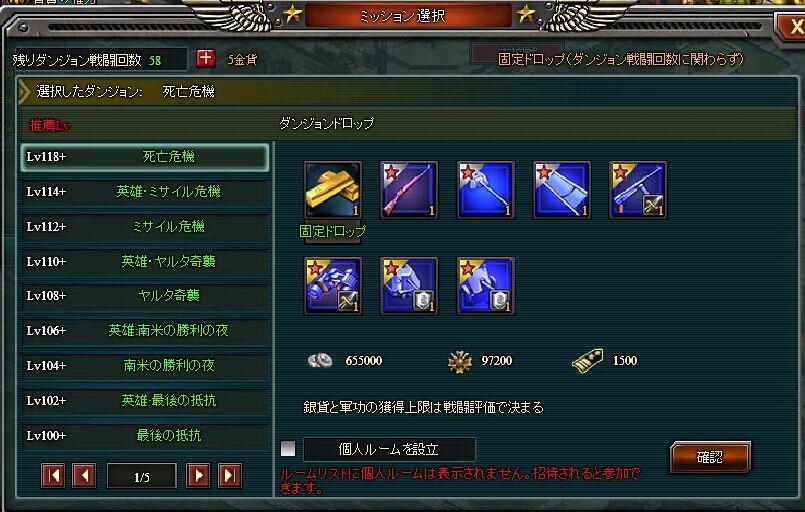Click the 確認 confirm button
This screenshot has width=805, height=512.
(x=711, y=457)
